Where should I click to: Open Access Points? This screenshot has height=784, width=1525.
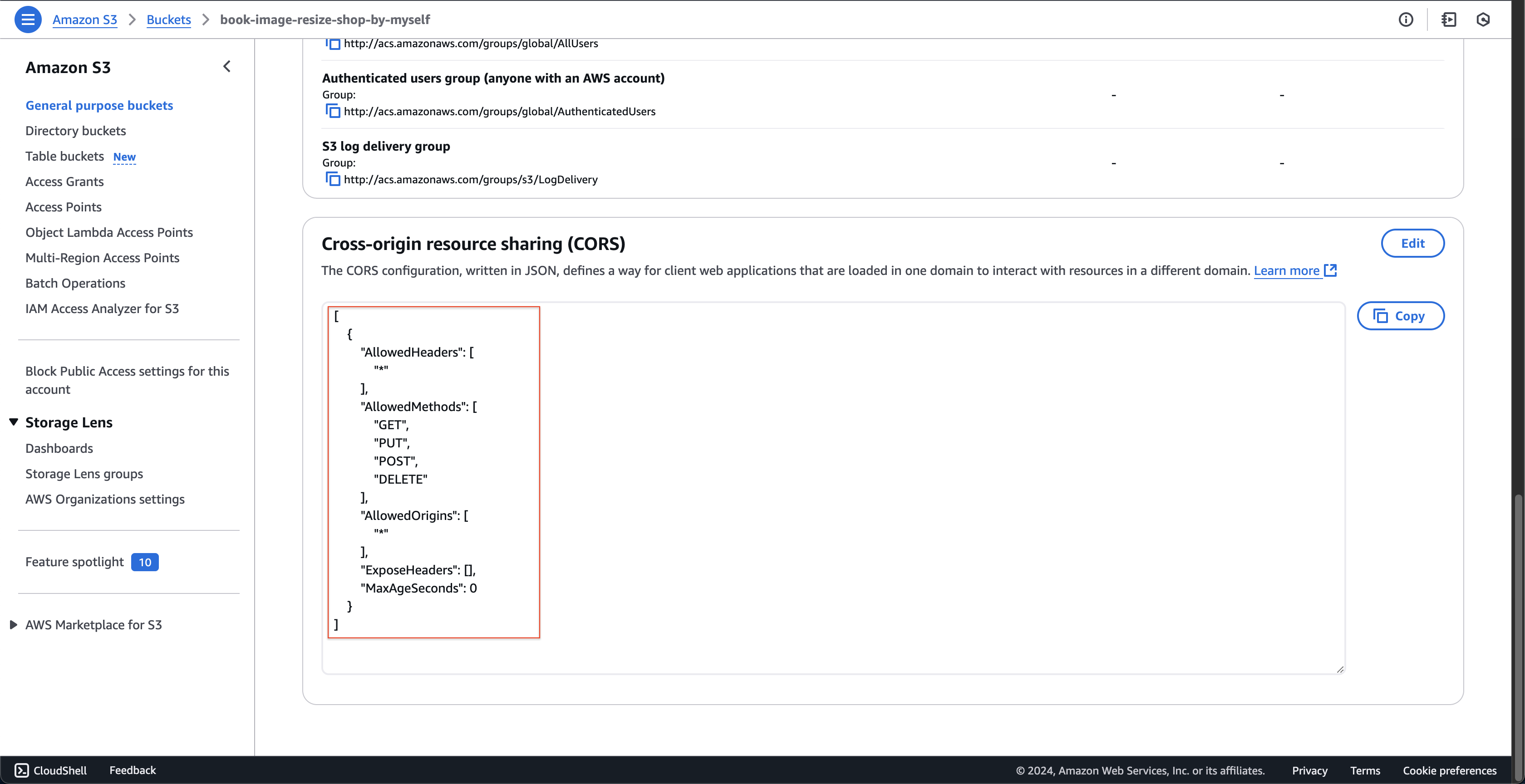(64, 207)
